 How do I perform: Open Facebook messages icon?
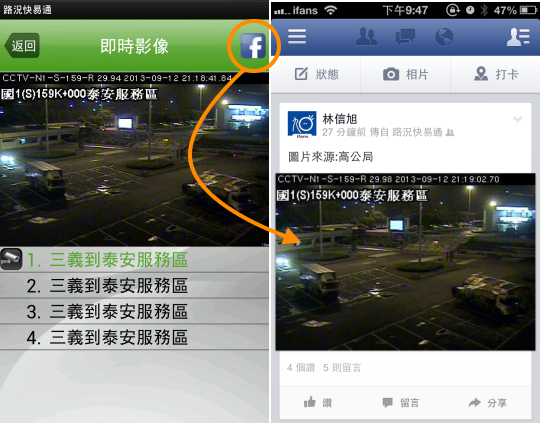coord(405,37)
